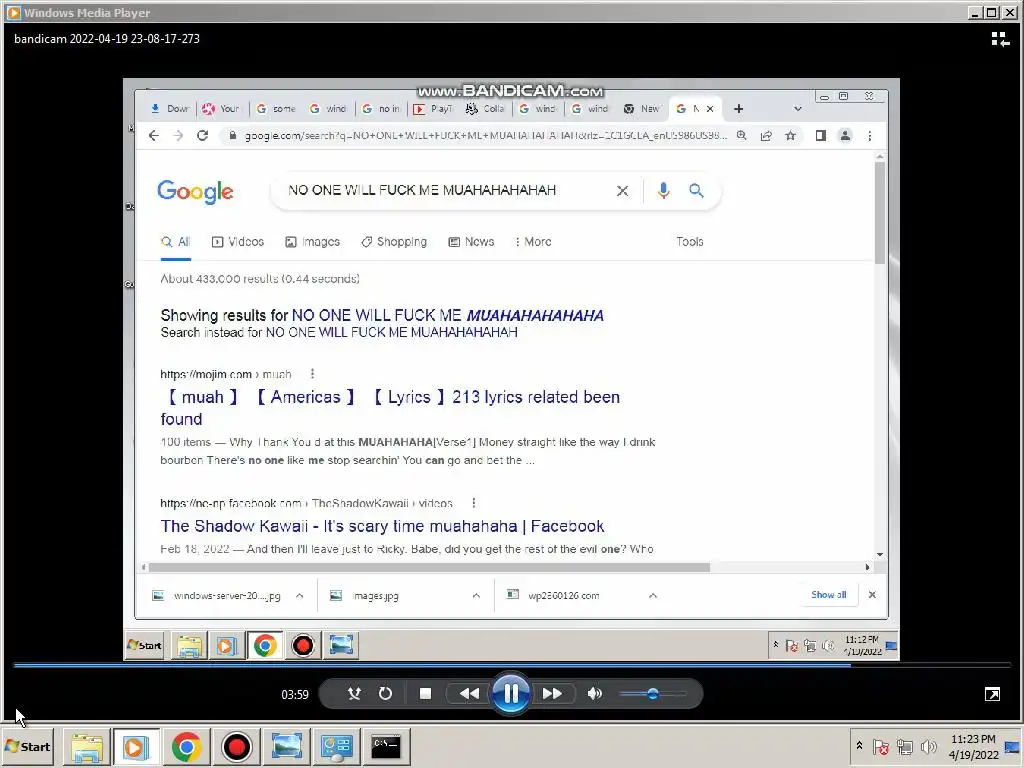Open Server Manager from the taskbar

click(x=336, y=746)
